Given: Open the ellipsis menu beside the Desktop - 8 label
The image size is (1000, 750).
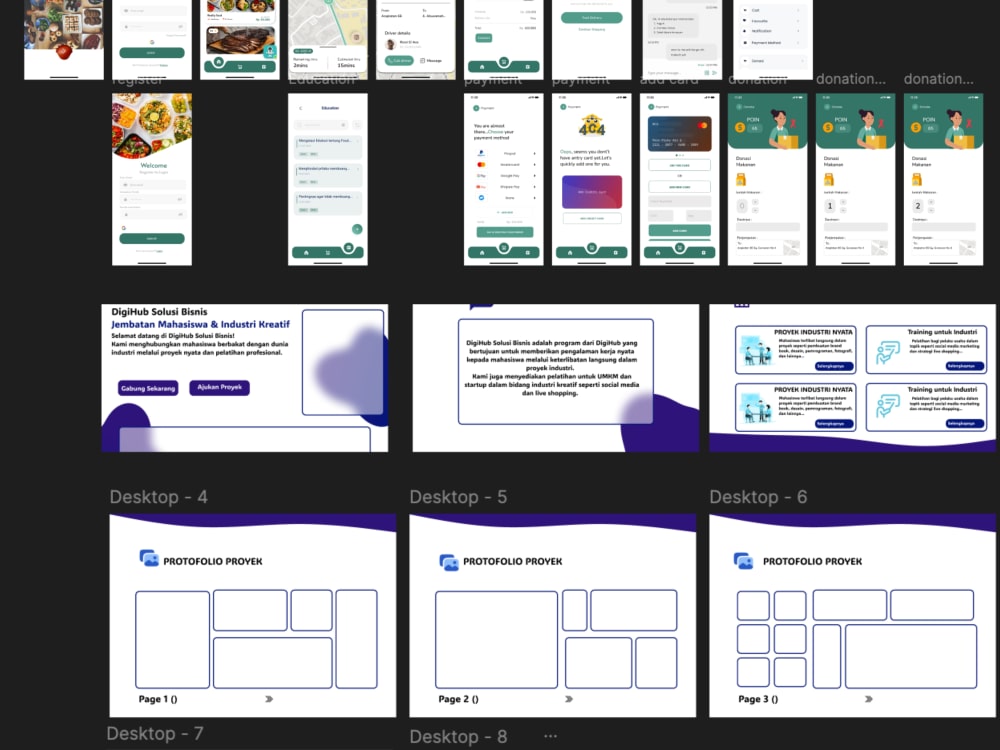Looking at the screenshot, I should point(550,736).
